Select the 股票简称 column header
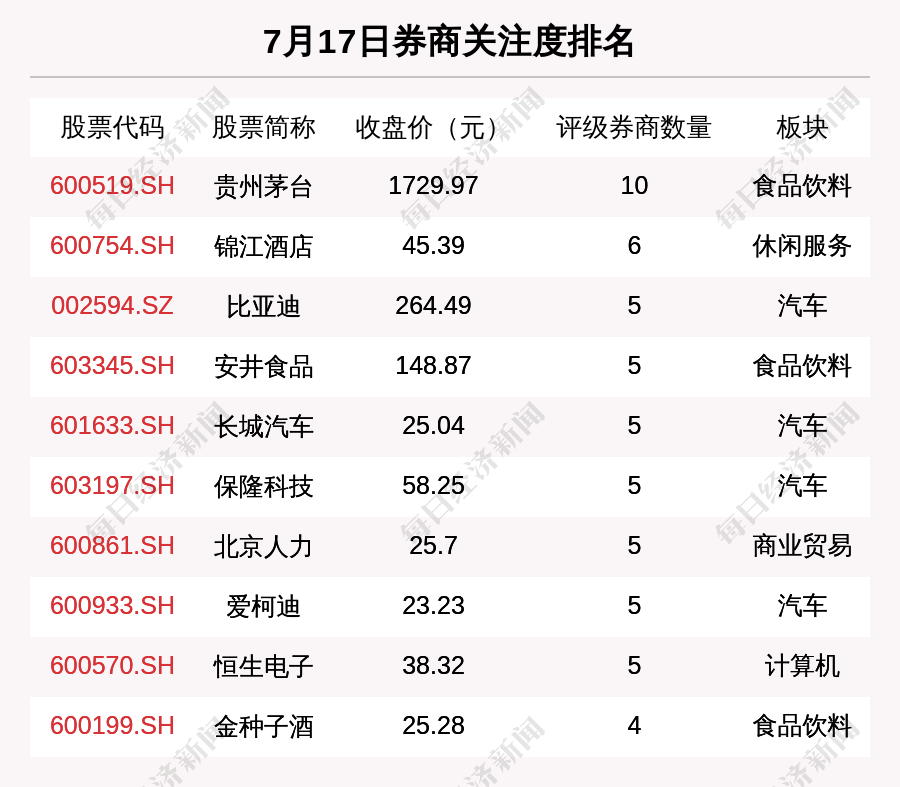 coord(263,127)
